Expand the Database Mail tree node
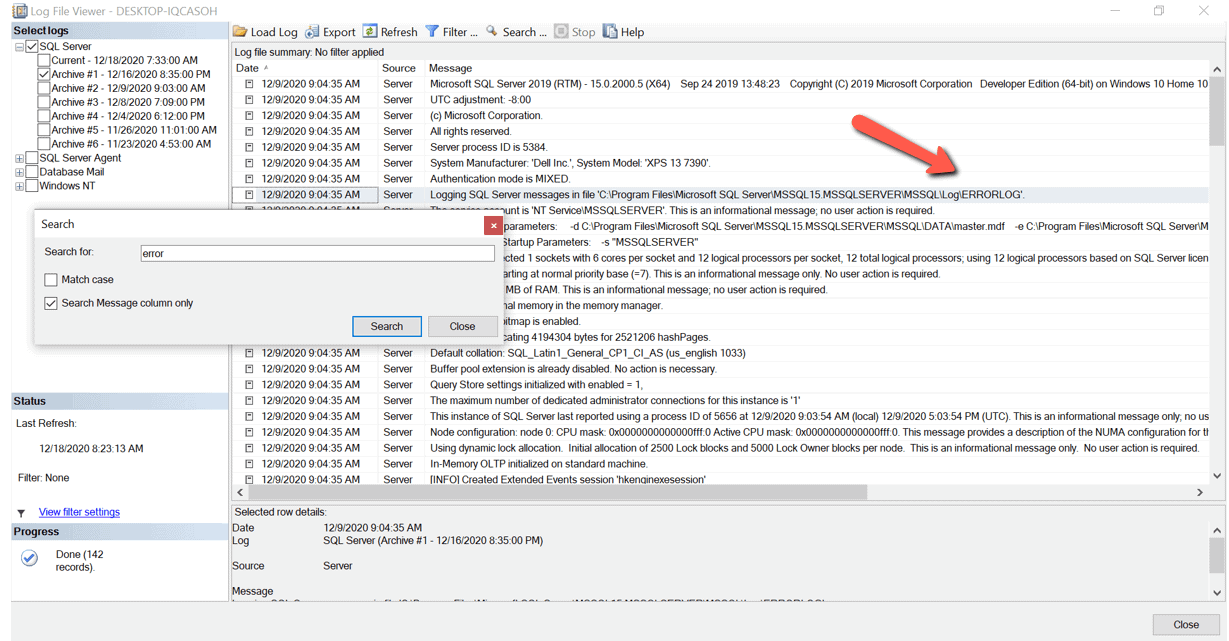Viewport: 1229px width, 641px height. tap(19, 173)
